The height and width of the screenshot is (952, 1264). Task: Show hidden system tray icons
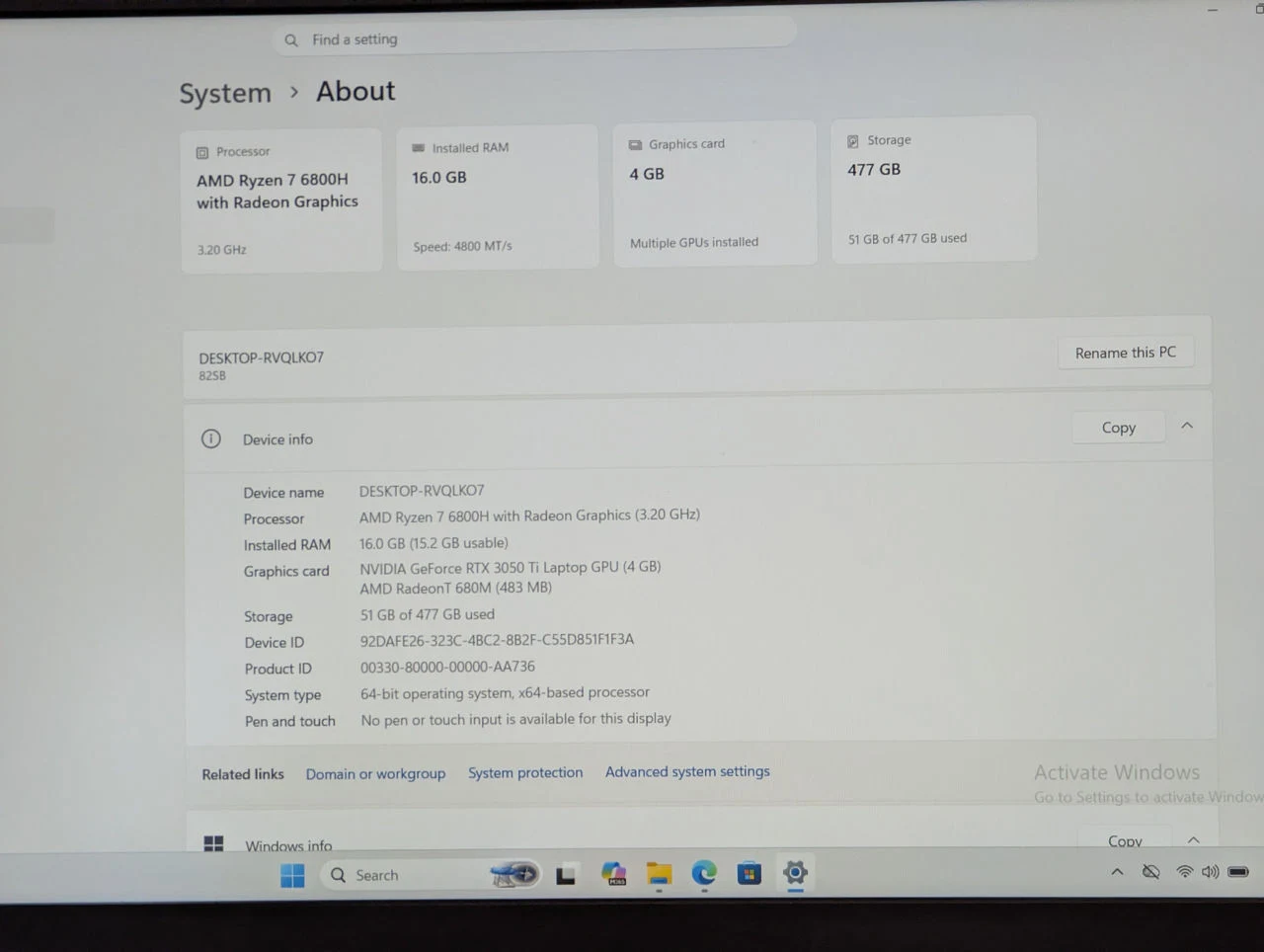[1117, 872]
